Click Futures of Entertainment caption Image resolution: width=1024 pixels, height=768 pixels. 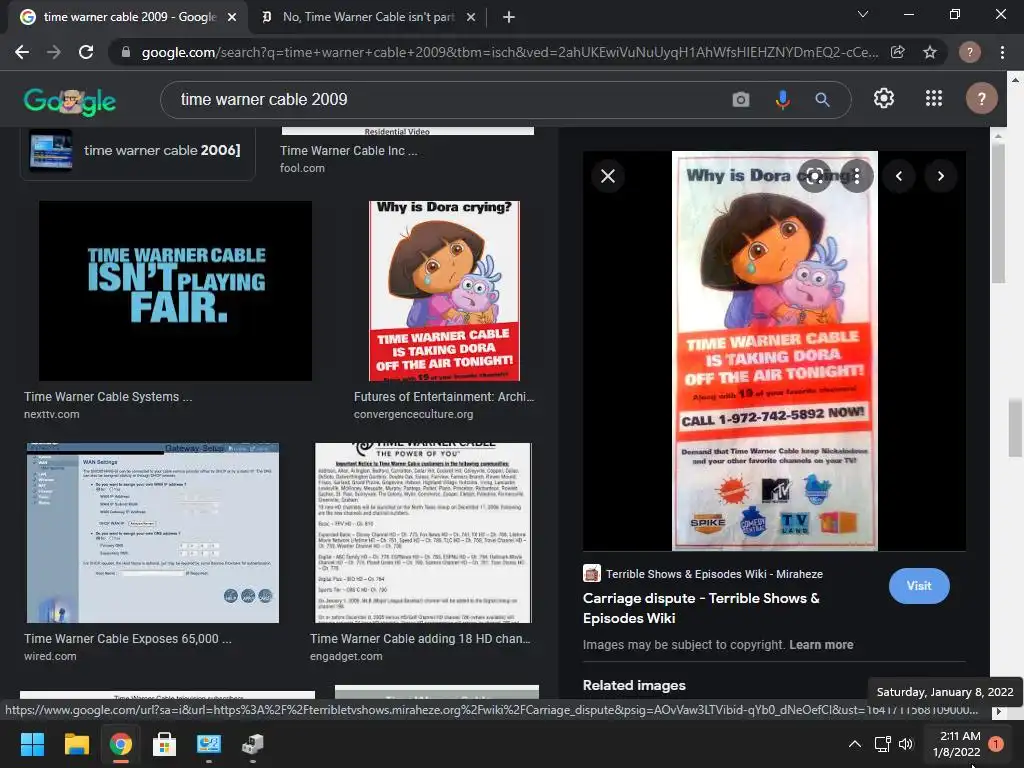tap(444, 397)
